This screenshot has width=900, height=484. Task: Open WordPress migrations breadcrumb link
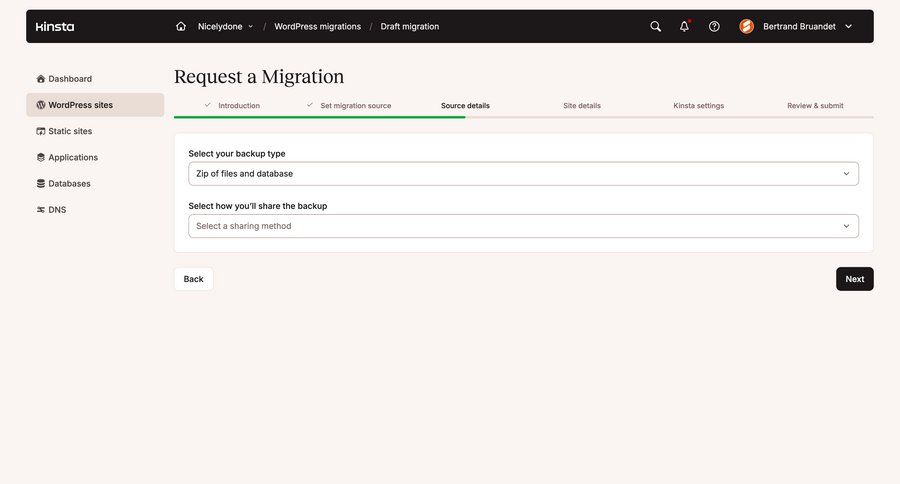317,26
